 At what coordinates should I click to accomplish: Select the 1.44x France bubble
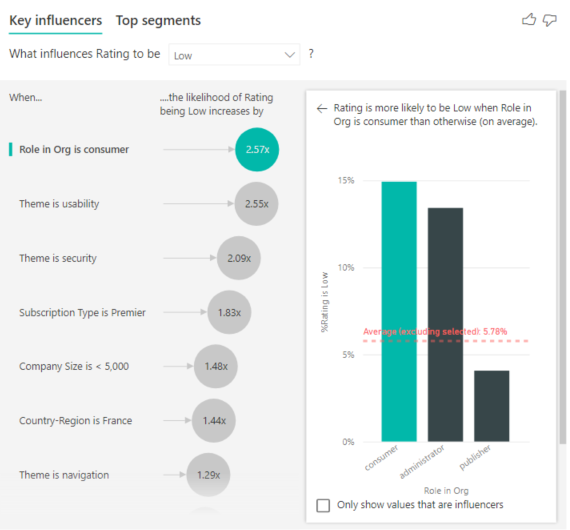[x=214, y=421]
